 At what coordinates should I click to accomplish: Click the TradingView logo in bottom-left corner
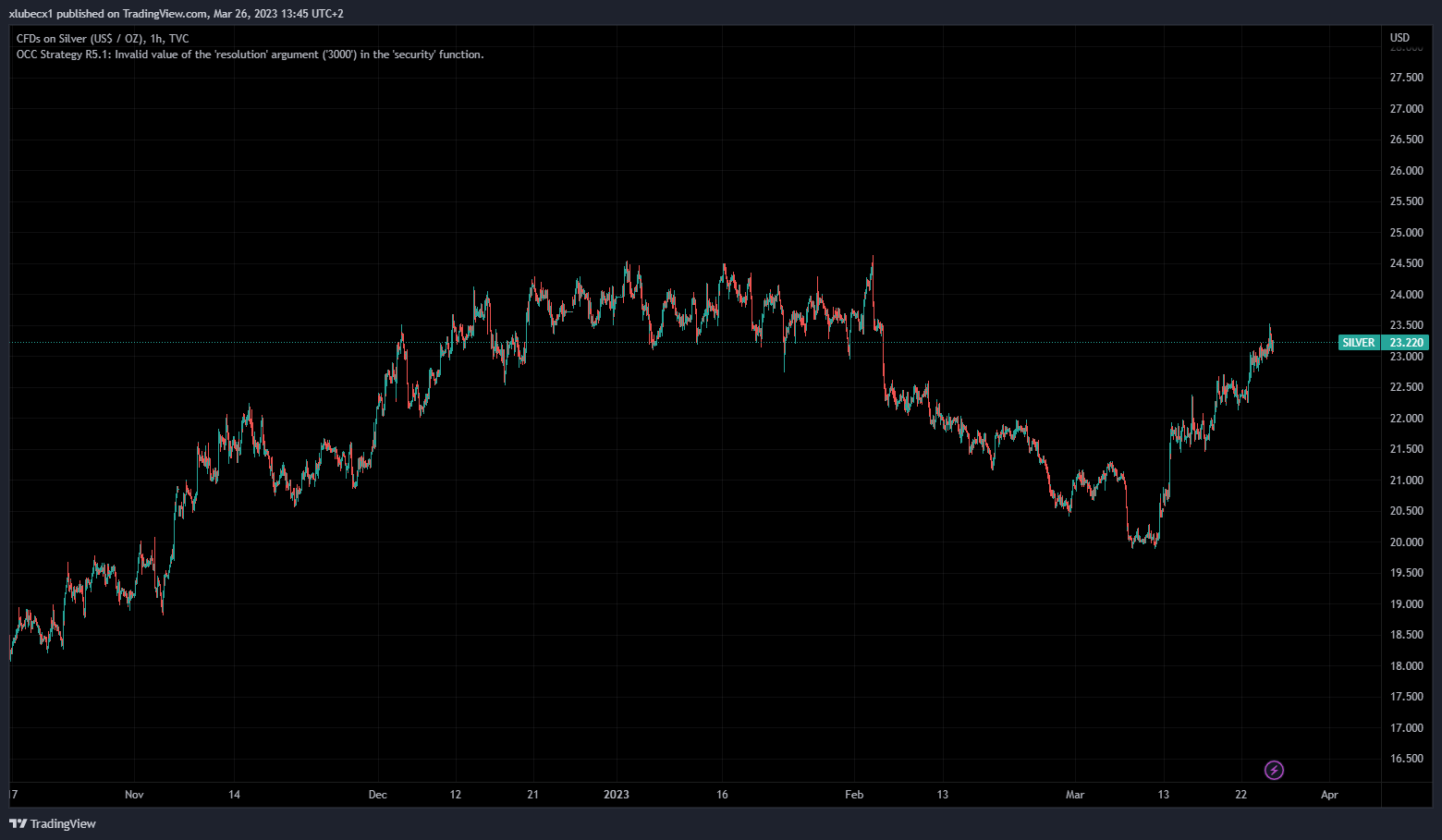click(x=53, y=823)
